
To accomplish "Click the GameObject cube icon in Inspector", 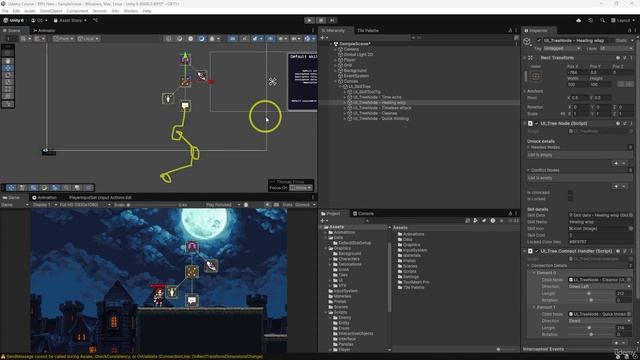I will 527,41.
